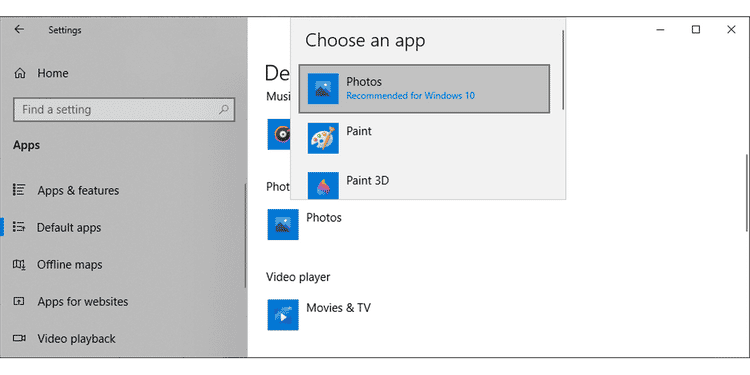Change the Movies & TV default video player

pos(319,315)
